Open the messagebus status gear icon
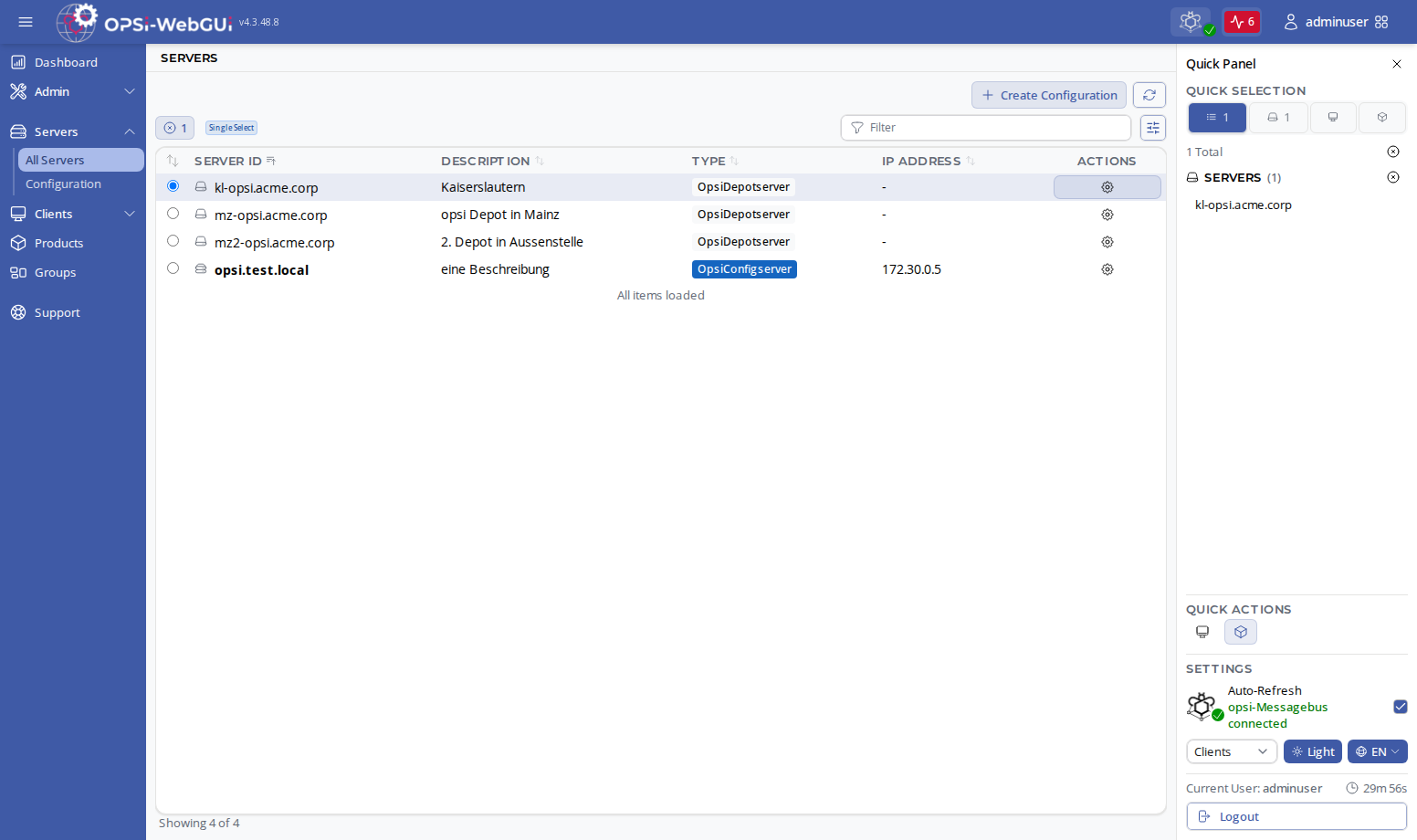The image size is (1417, 840). [x=1191, y=22]
